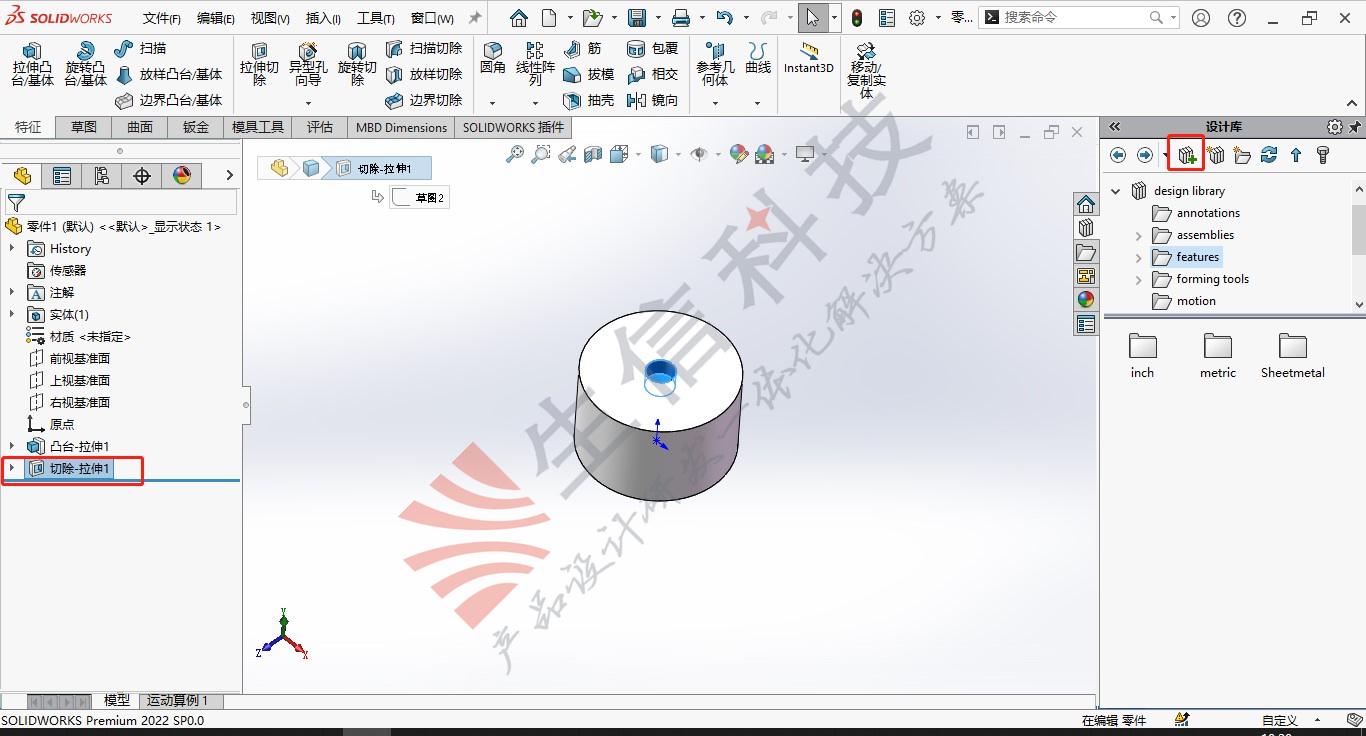Switch to the 钣金 ribbon tab
Image resolution: width=1366 pixels, height=736 pixels.
coord(196,127)
